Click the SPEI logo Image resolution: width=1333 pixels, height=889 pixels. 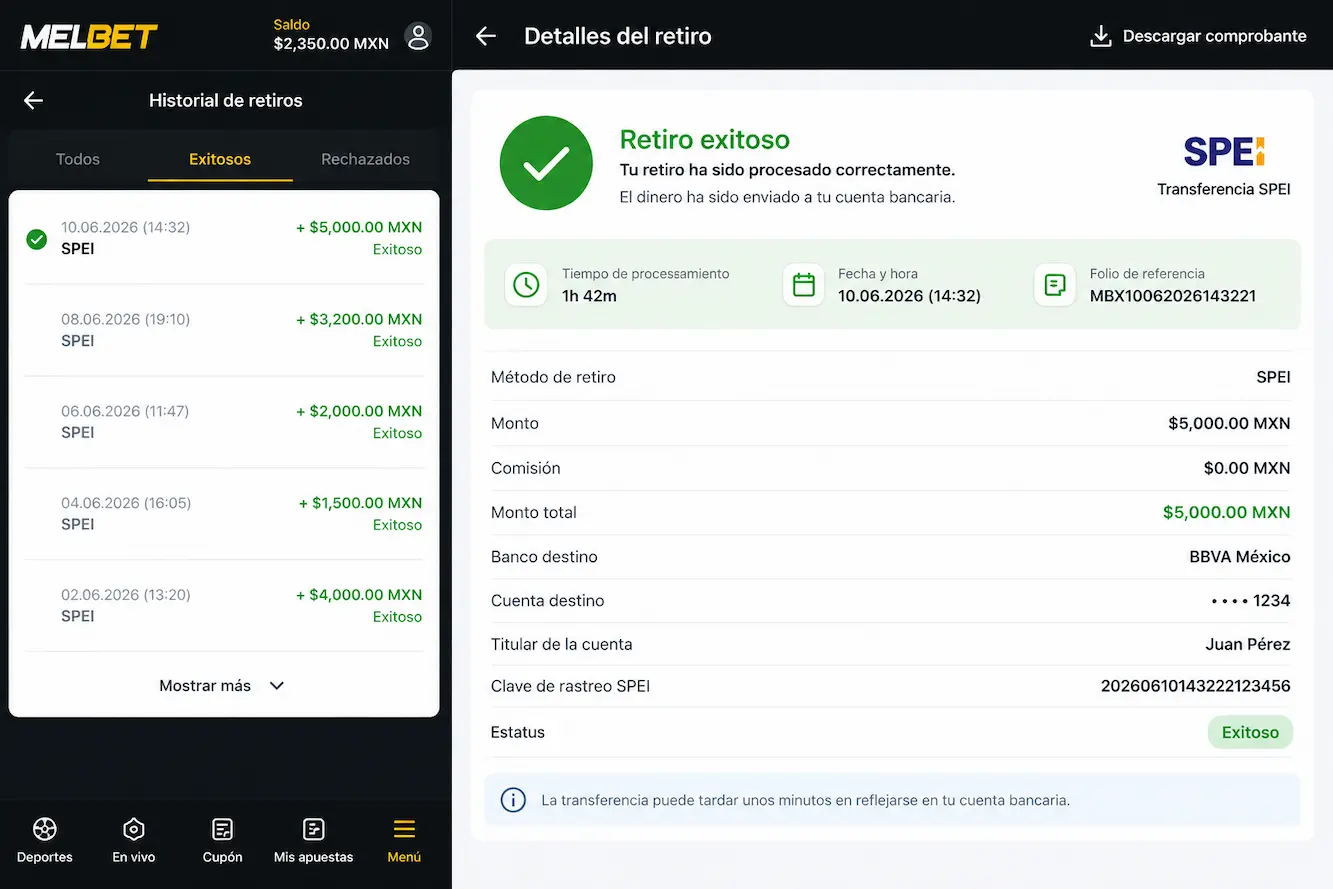[x=1224, y=152]
